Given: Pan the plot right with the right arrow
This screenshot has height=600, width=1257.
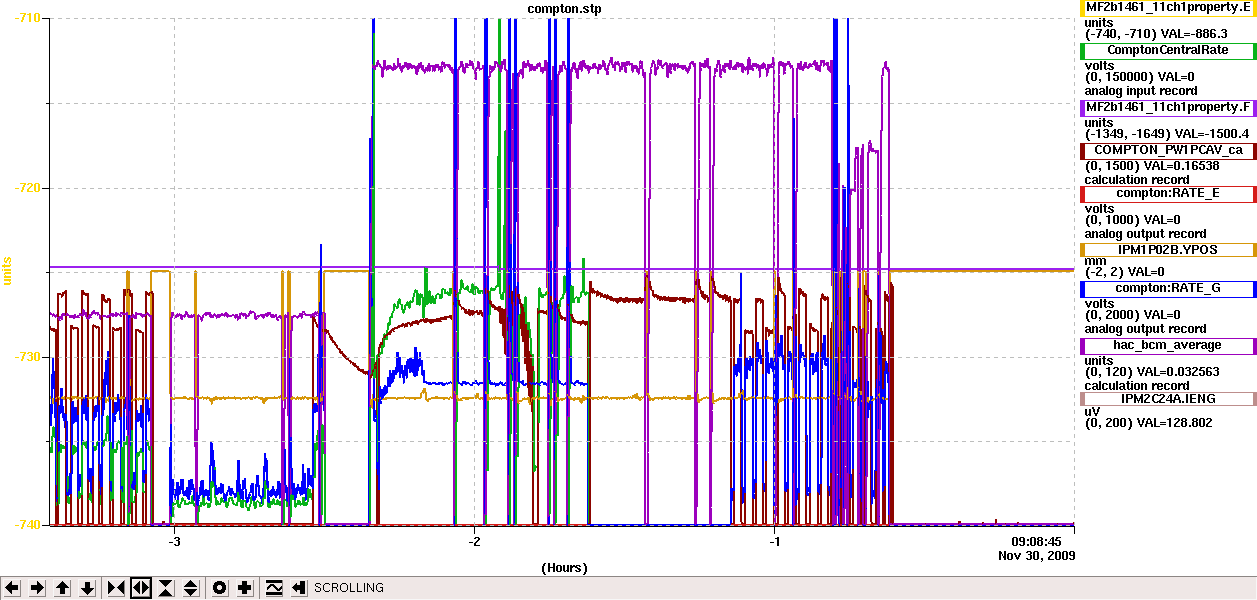Looking at the screenshot, I should pyautogui.click(x=37, y=588).
